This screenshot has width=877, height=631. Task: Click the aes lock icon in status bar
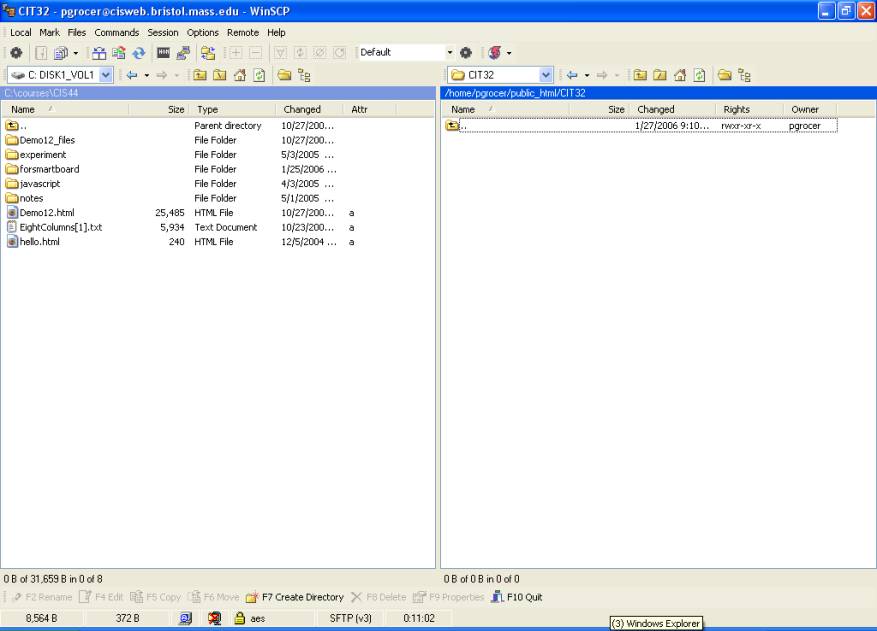pos(239,618)
